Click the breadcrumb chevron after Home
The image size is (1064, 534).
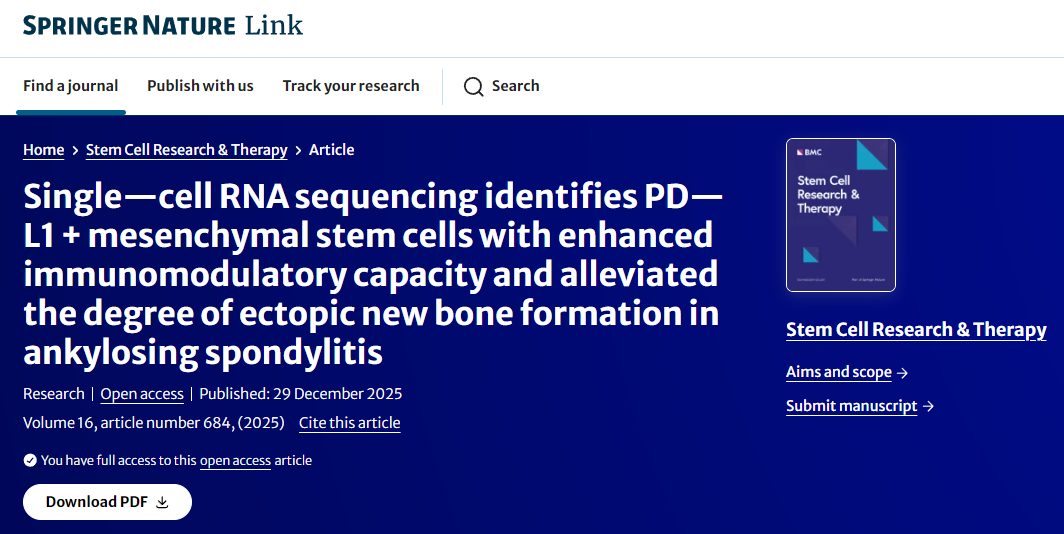(75, 151)
